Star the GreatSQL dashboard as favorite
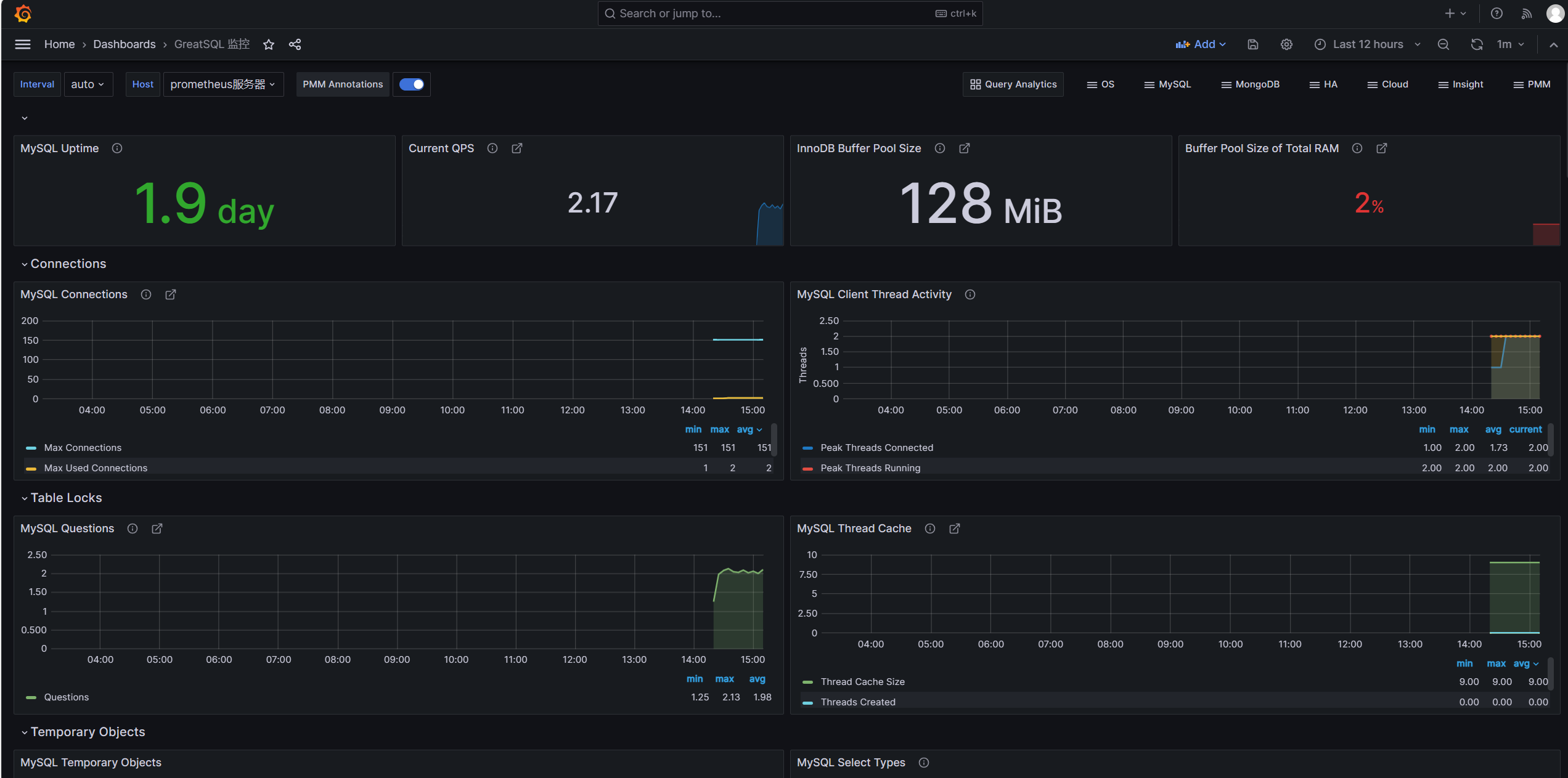Image resolution: width=1568 pixels, height=778 pixels. click(269, 44)
